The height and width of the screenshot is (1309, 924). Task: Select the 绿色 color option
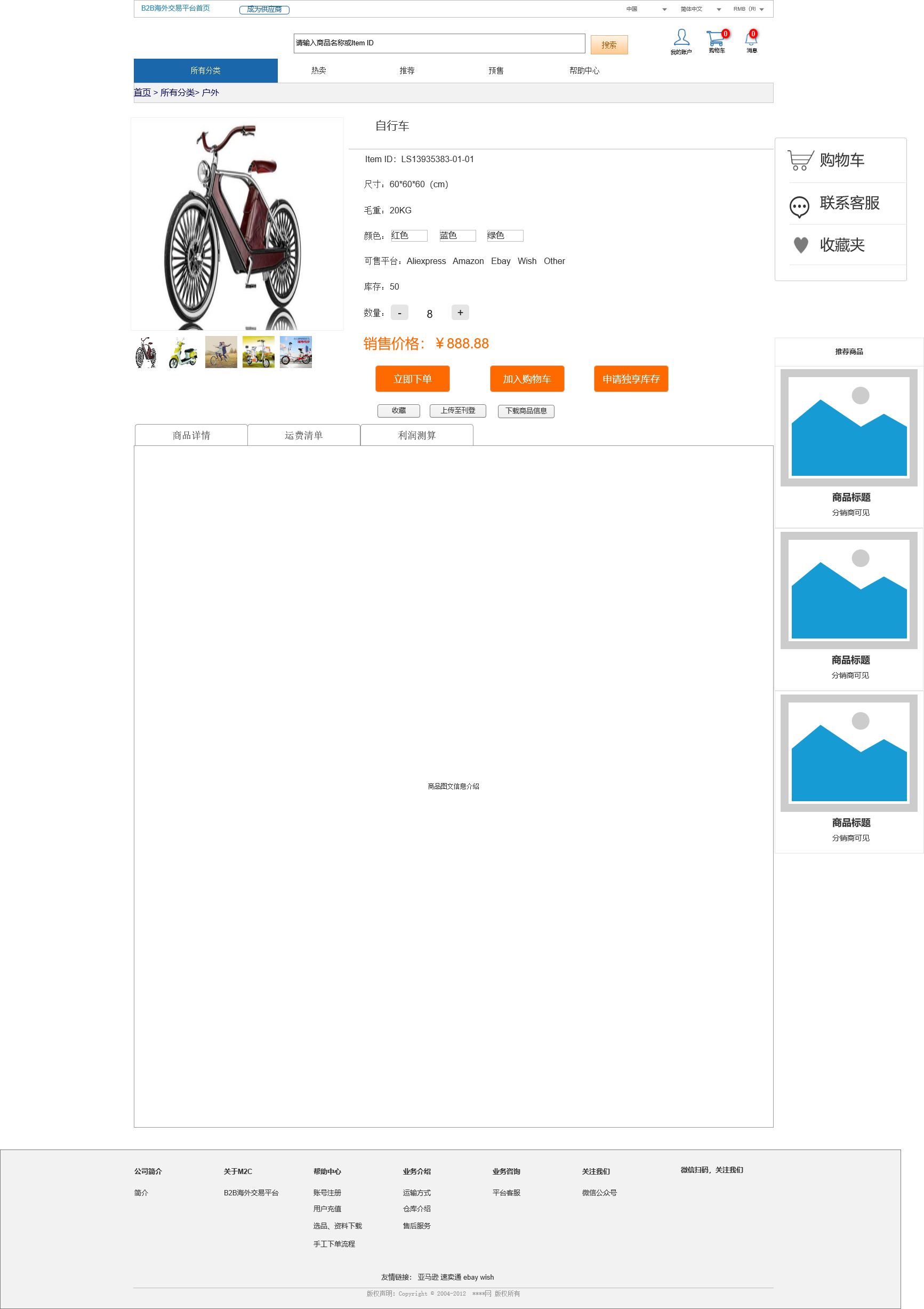505,235
